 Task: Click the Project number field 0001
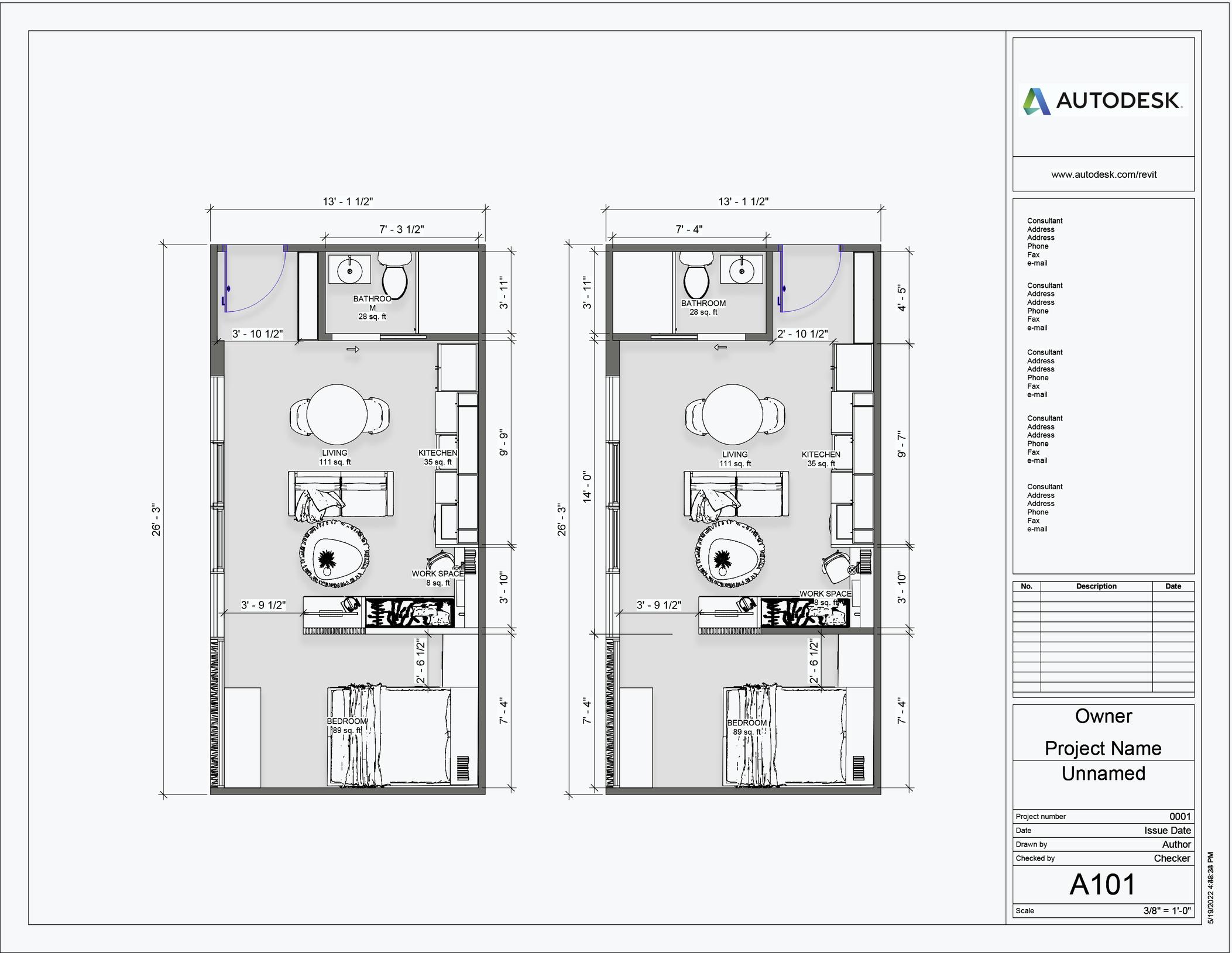[x=1179, y=816]
